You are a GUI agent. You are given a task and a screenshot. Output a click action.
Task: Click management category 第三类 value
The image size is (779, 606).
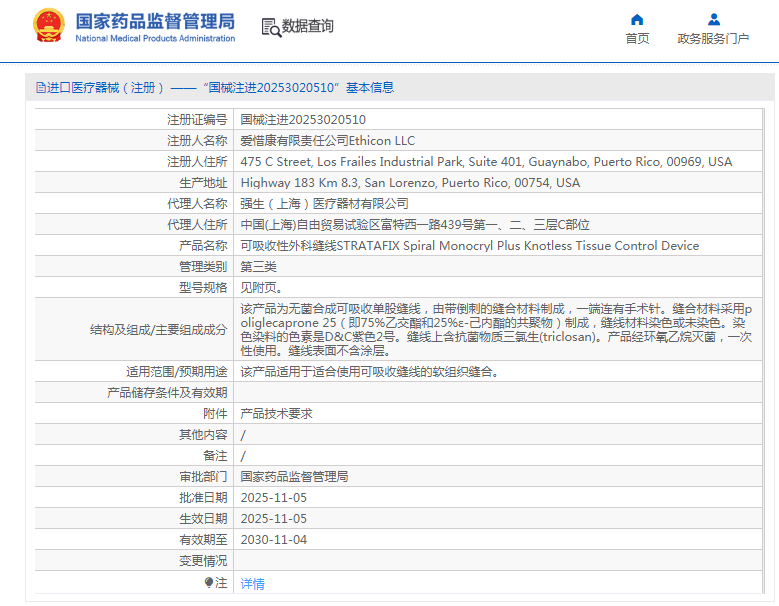tap(258, 267)
